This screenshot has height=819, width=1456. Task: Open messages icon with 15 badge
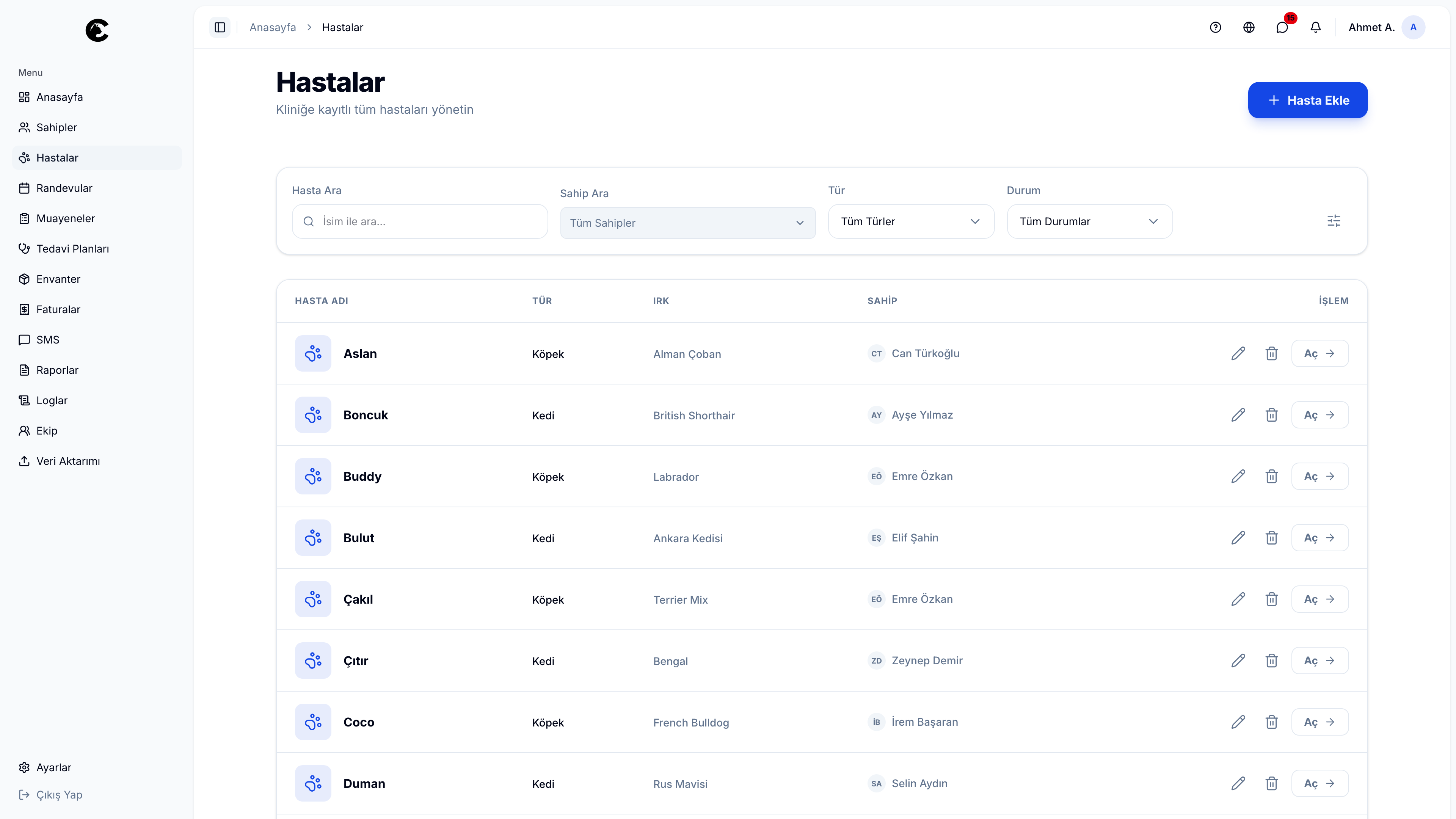pyautogui.click(x=1282, y=27)
